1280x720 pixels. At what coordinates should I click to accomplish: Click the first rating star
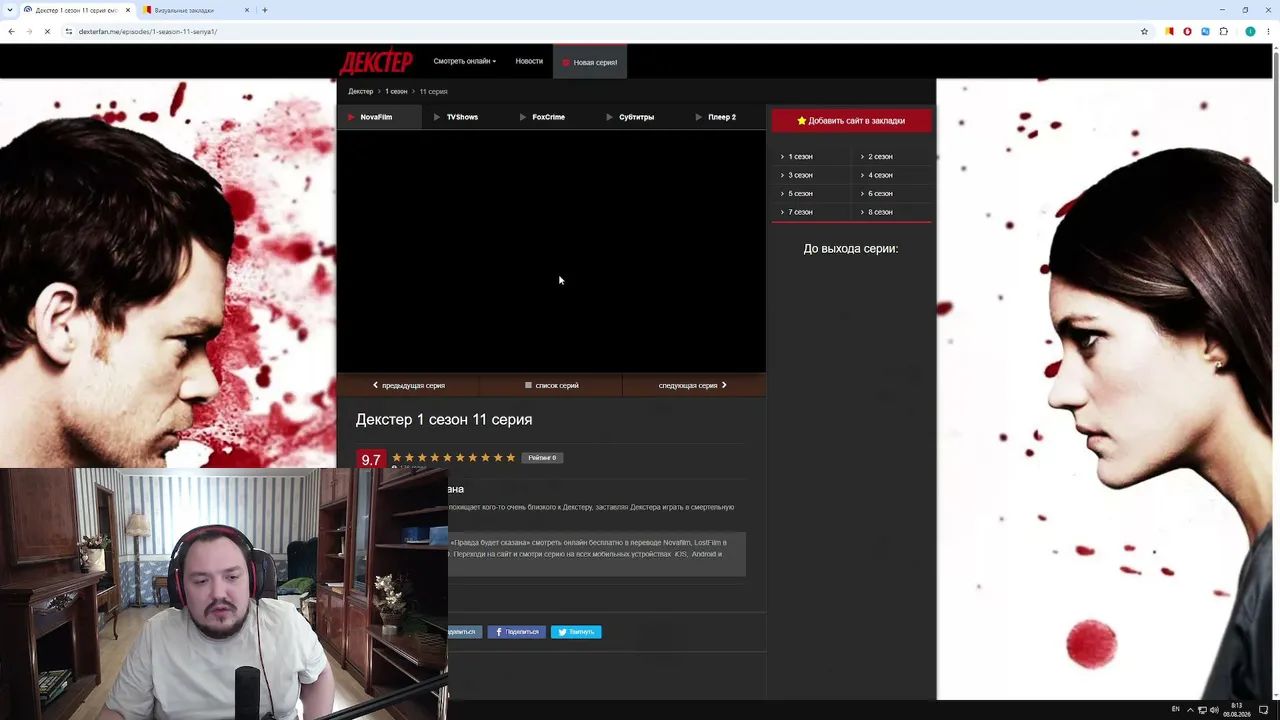[397, 457]
